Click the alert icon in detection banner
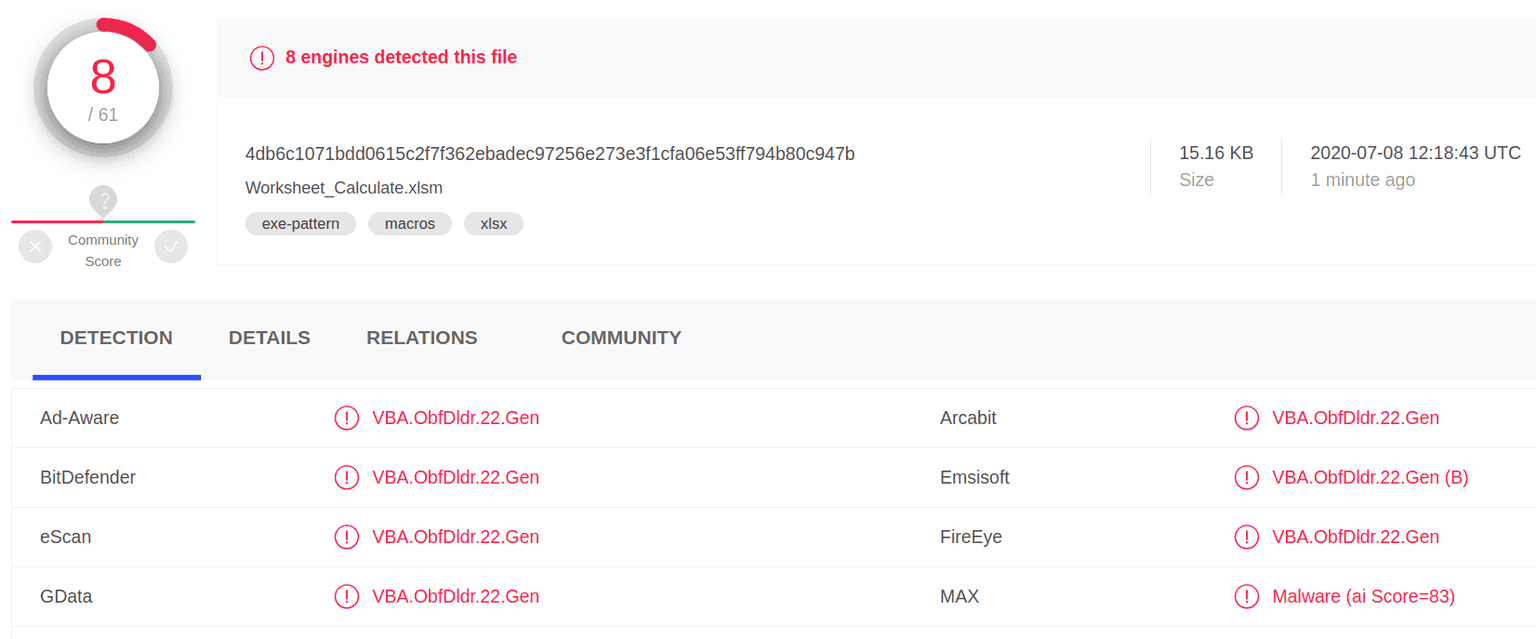This screenshot has width=1536, height=639. tap(262, 58)
